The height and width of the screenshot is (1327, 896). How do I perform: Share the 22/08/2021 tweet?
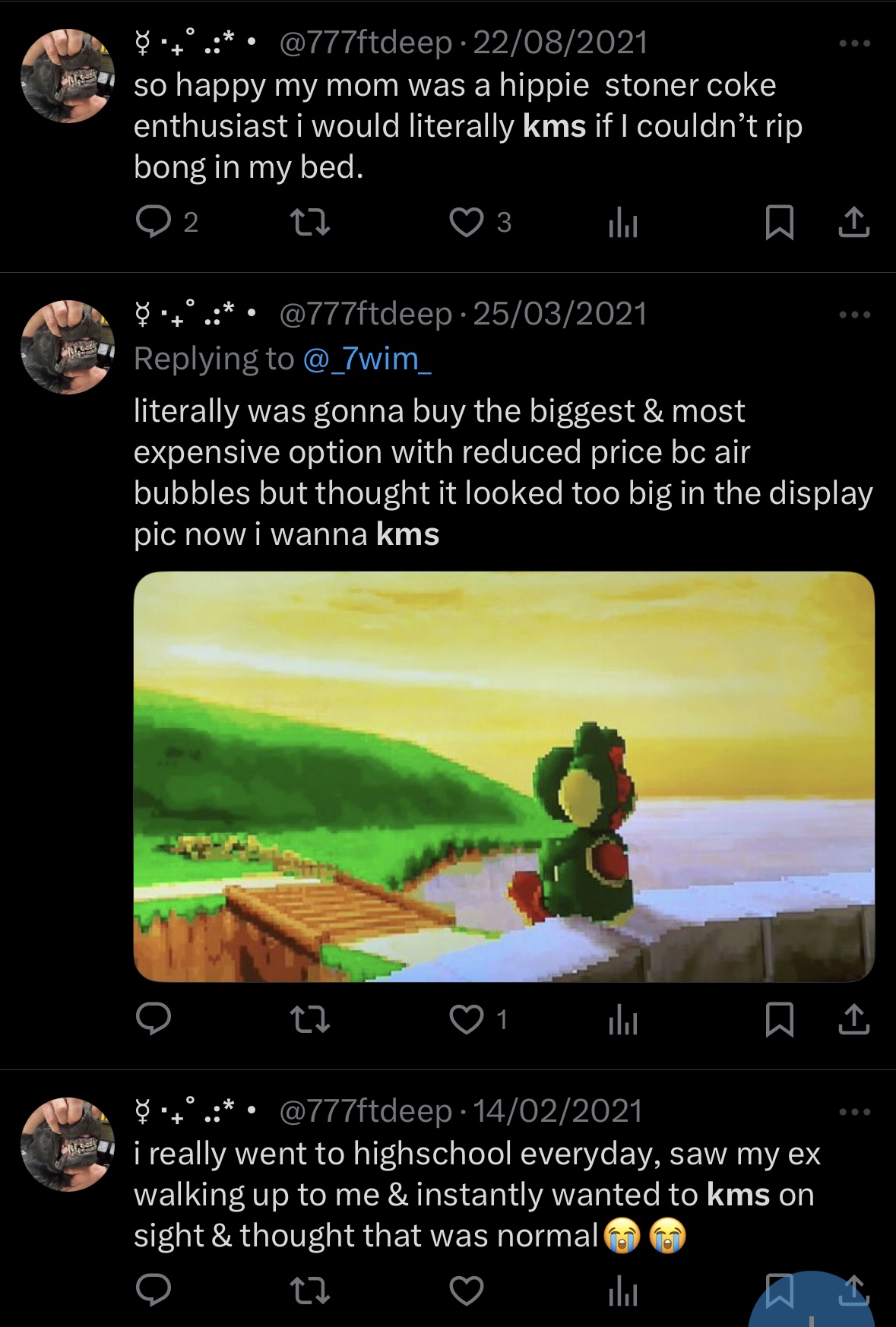853,223
